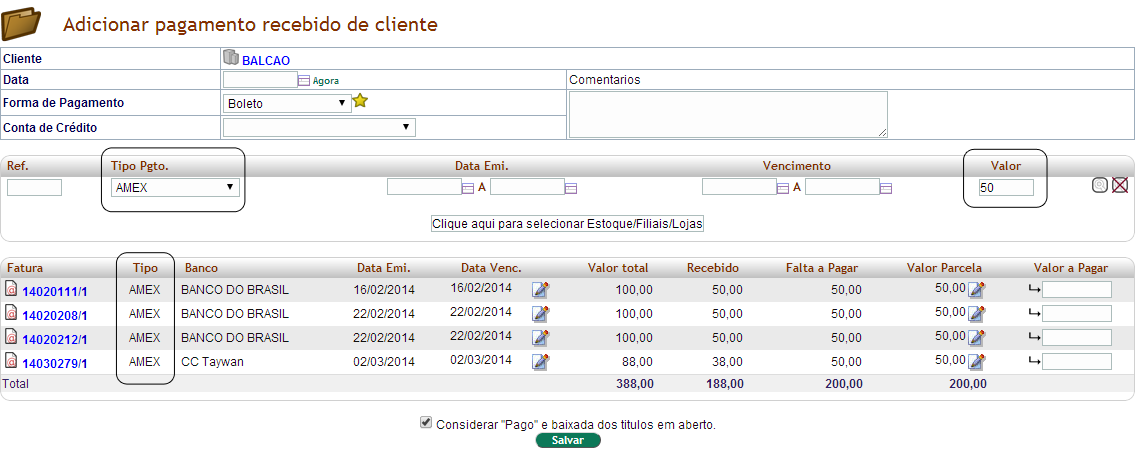1138x454 pixels.
Task: Open PDF icon of invoice 14020212/1
Action: [11, 337]
